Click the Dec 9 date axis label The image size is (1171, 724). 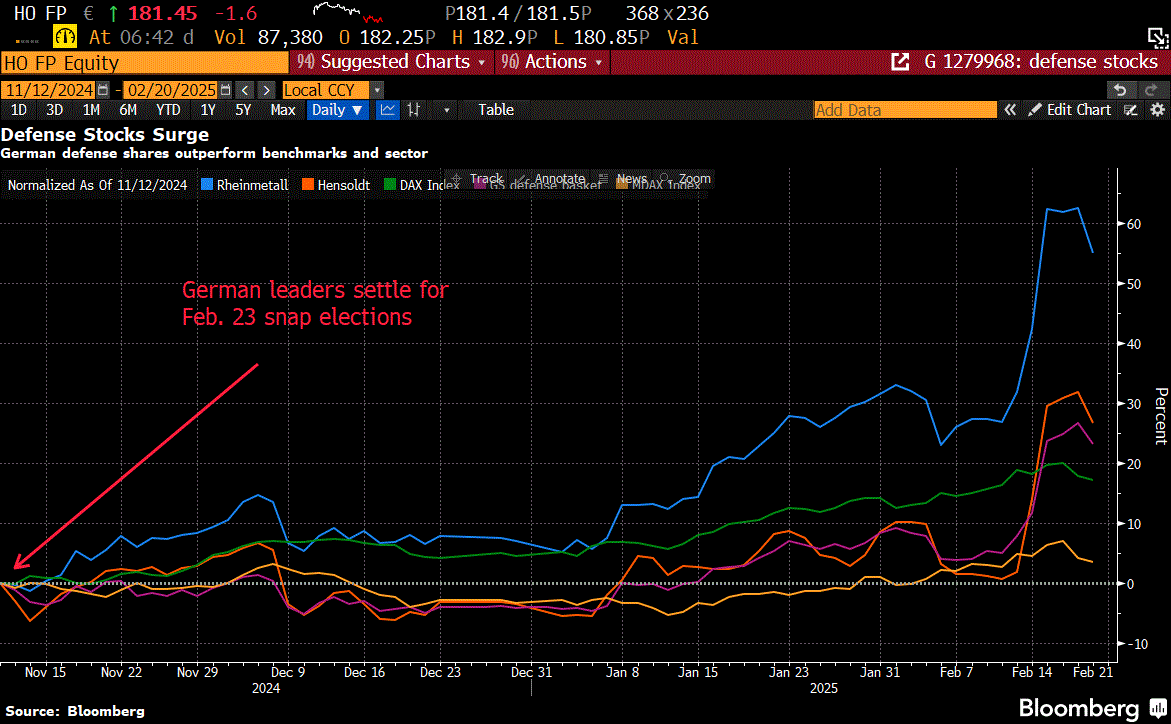288,672
